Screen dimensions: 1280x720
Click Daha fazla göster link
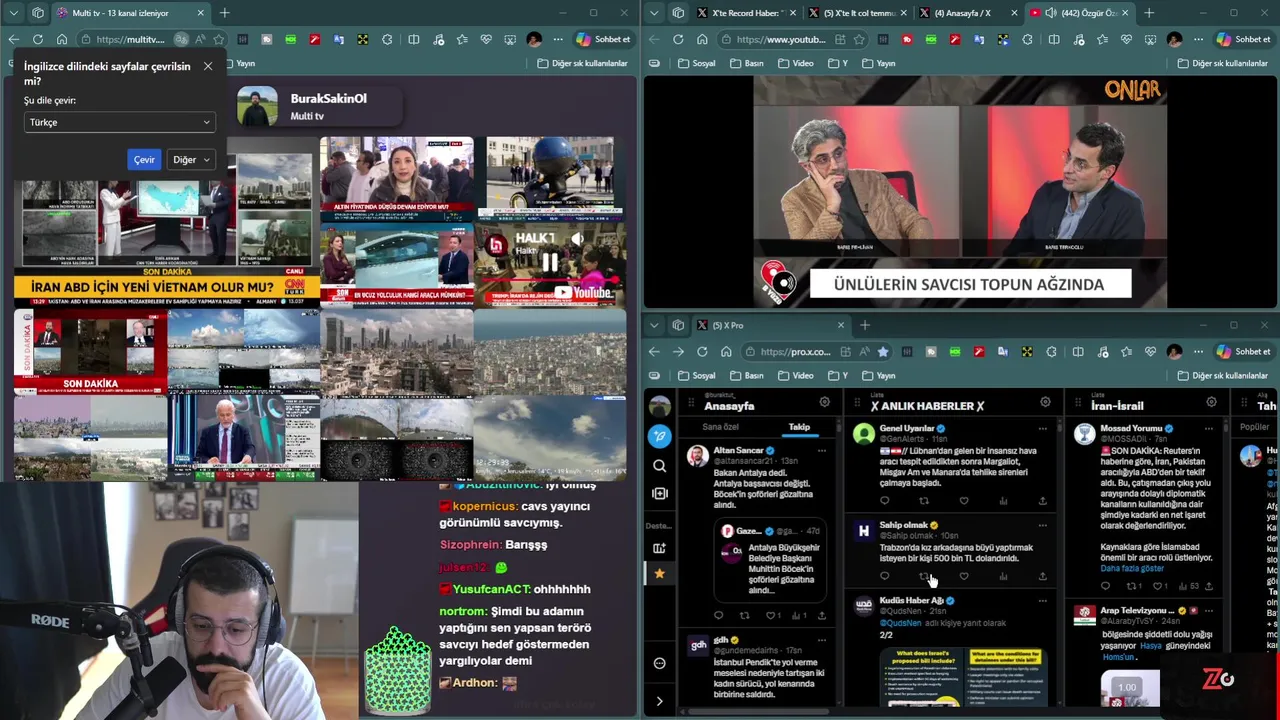click(x=1132, y=568)
